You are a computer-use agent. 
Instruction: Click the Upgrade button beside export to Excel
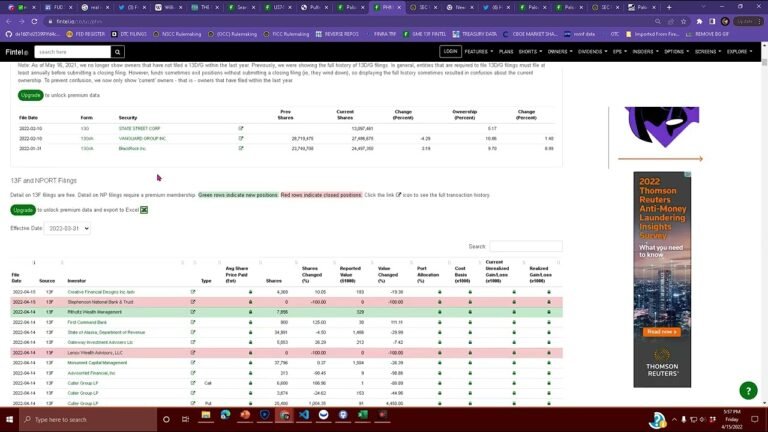[23, 210]
